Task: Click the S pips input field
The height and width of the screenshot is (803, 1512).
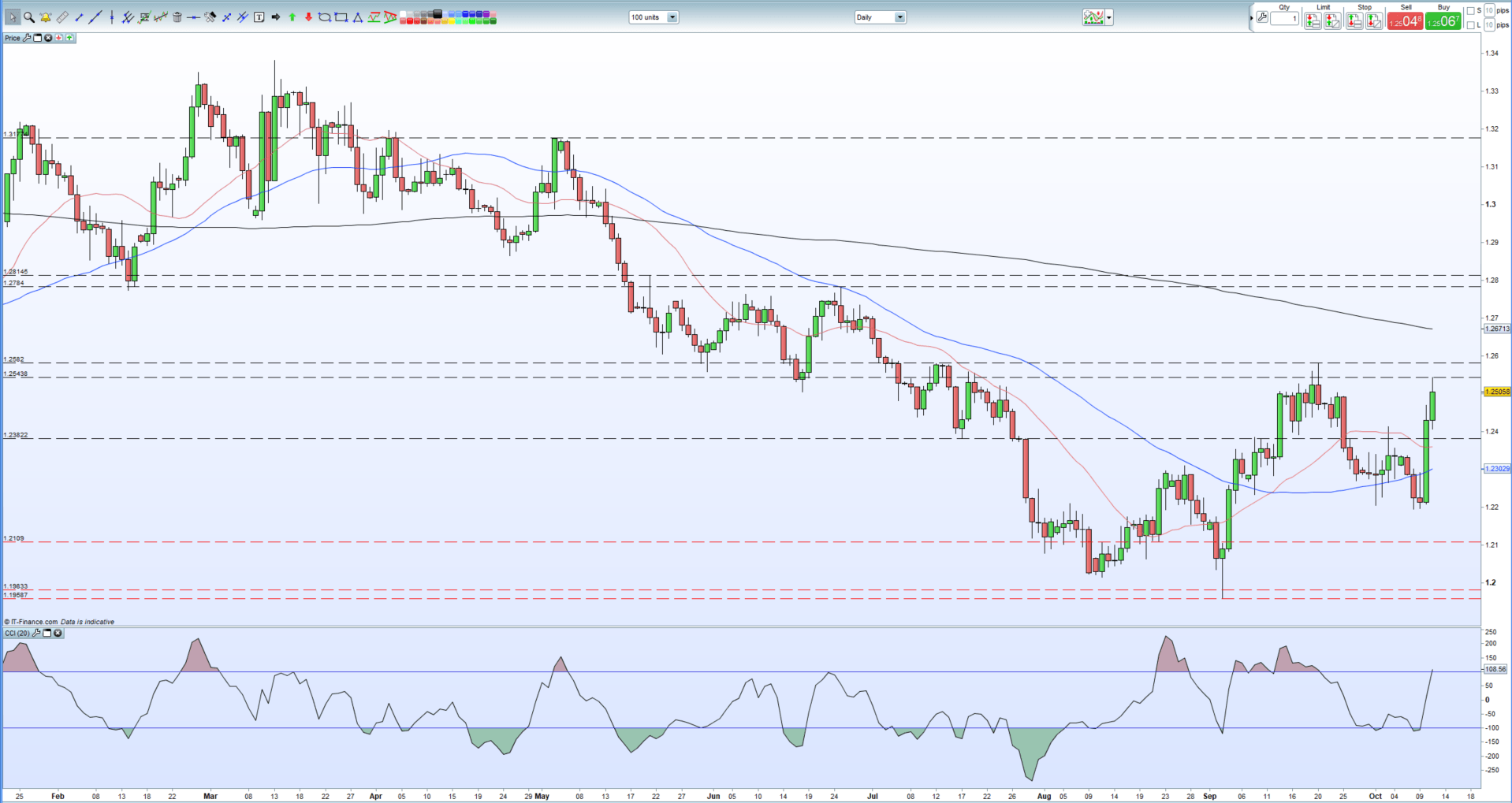Action: click(x=1489, y=11)
